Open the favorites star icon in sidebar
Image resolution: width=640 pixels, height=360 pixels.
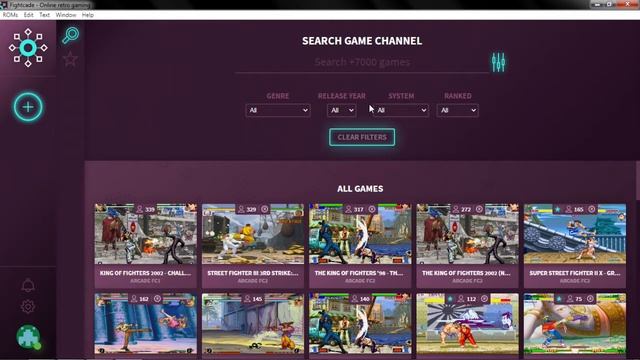[x=70, y=60]
